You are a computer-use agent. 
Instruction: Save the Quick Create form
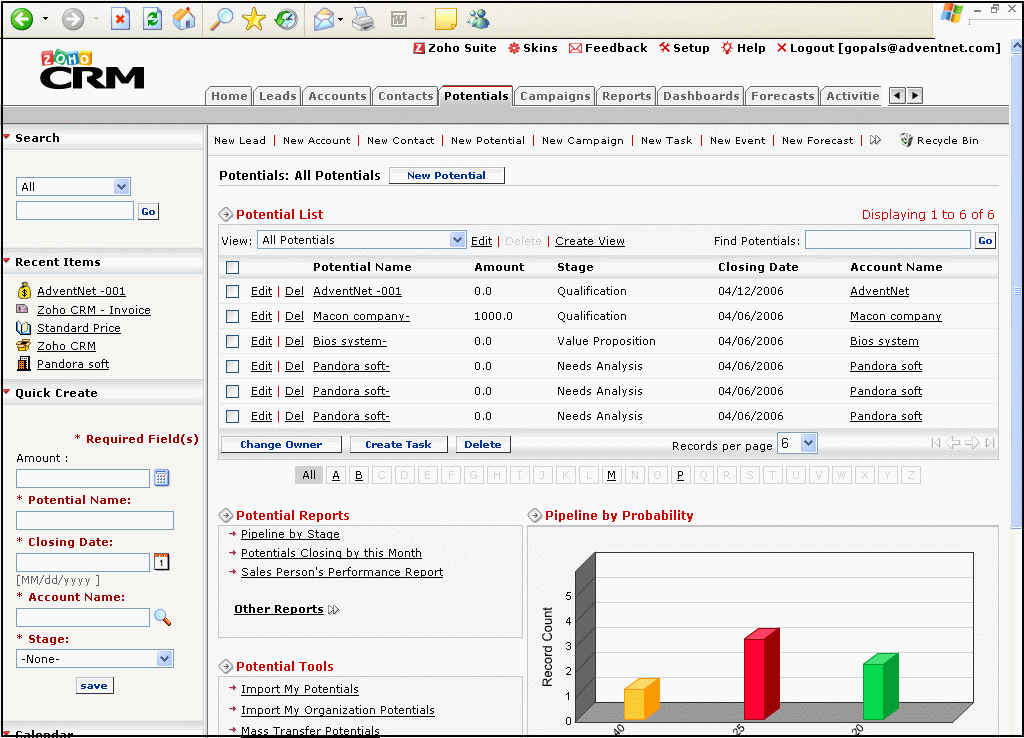tap(94, 686)
